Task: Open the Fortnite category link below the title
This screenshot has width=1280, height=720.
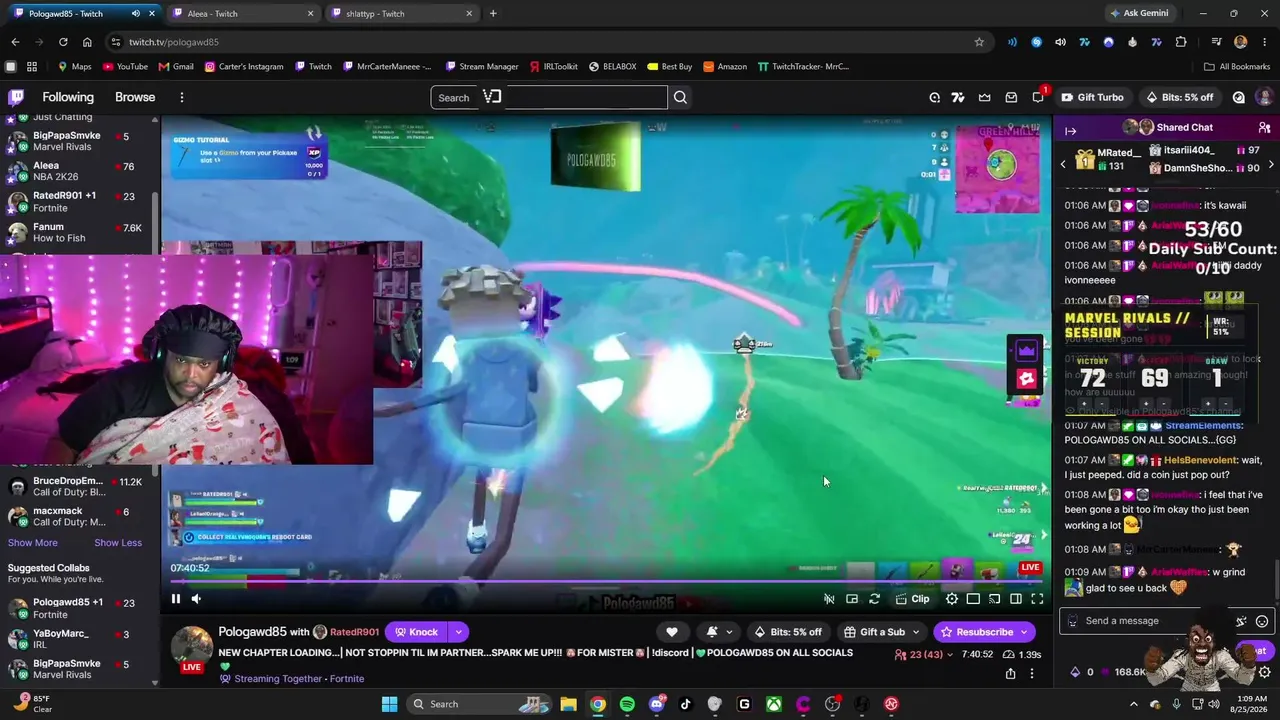Action: coord(347,679)
